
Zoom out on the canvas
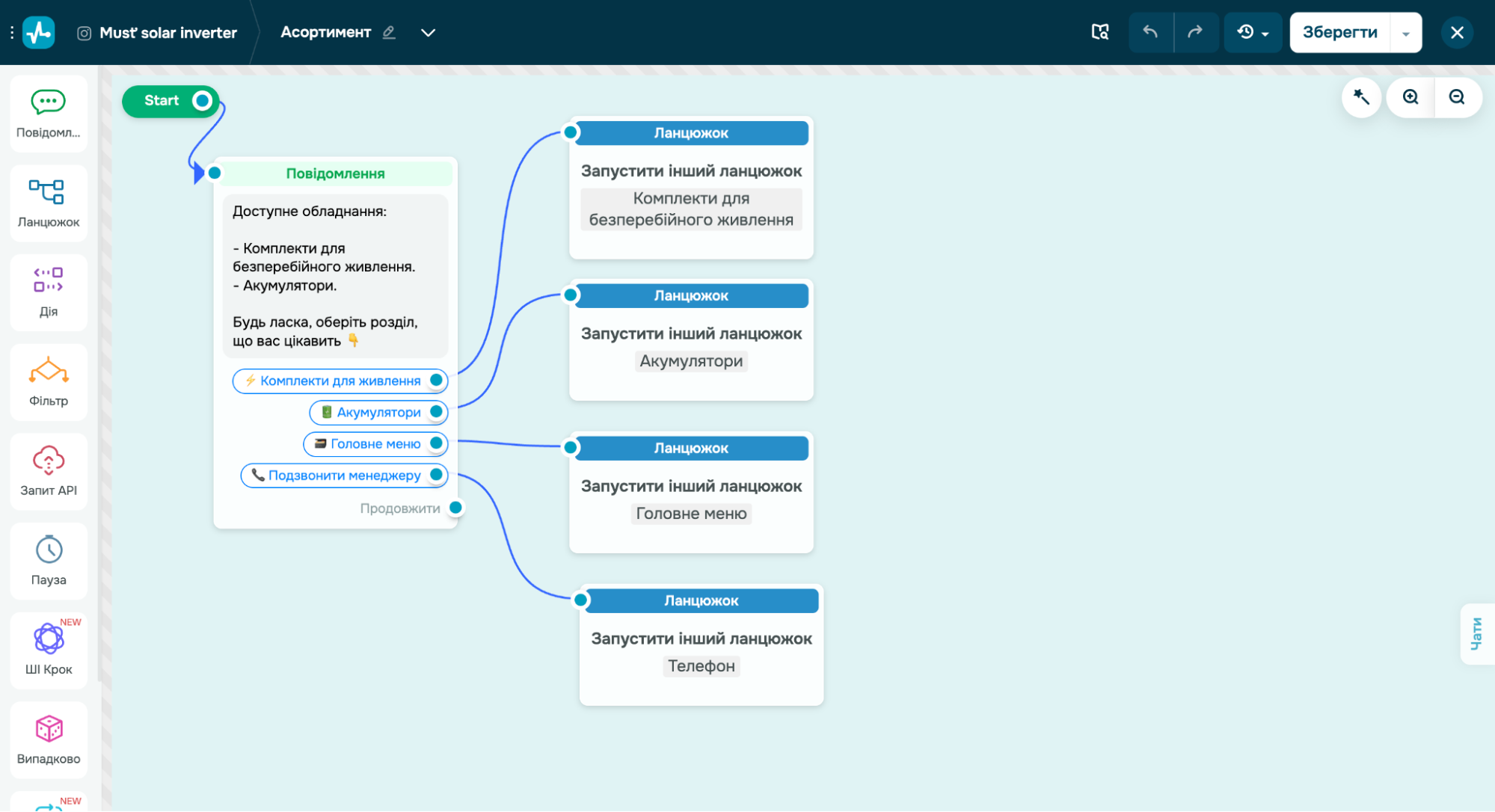pos(1457,97)
